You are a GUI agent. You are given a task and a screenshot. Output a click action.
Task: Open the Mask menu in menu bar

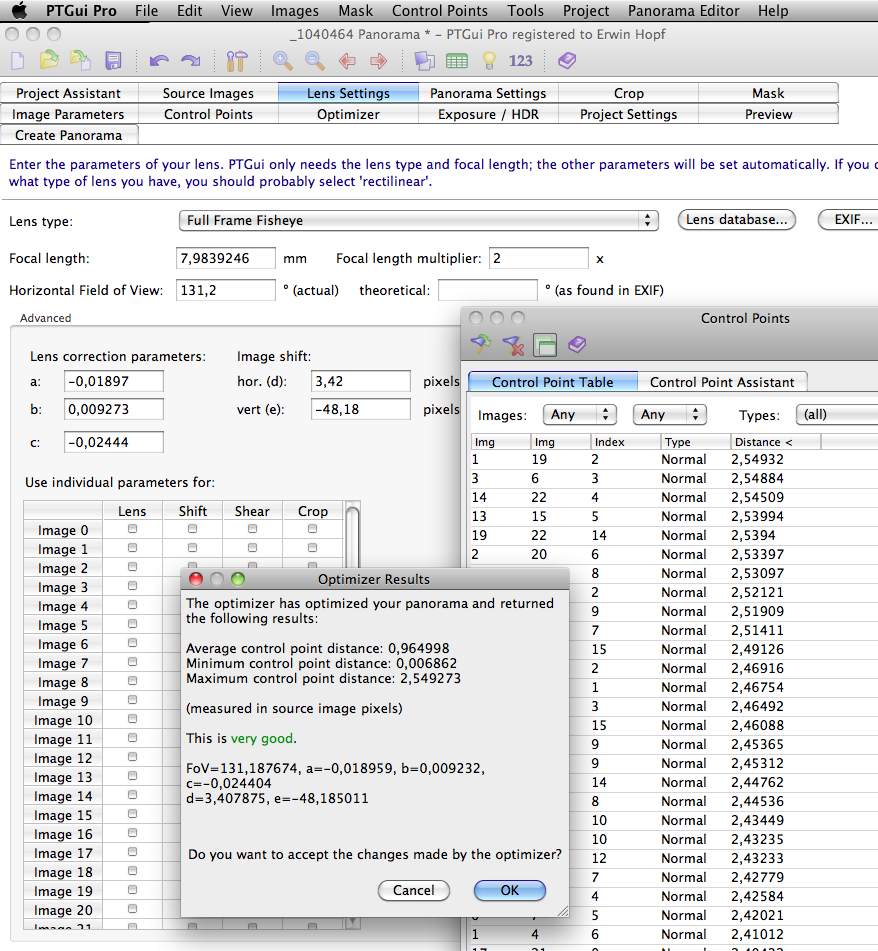click(355, 11)
